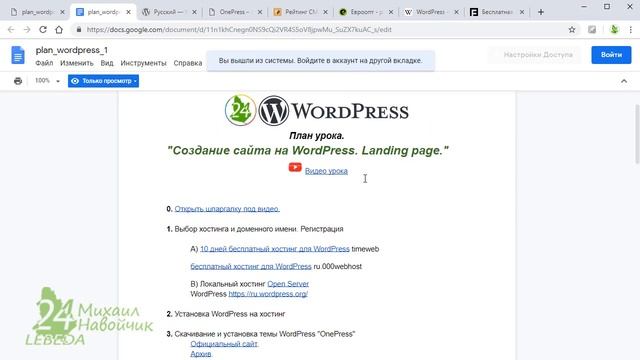Open the Инструменты menu
Screen dimensions: 640x360
tap(143, 63)
